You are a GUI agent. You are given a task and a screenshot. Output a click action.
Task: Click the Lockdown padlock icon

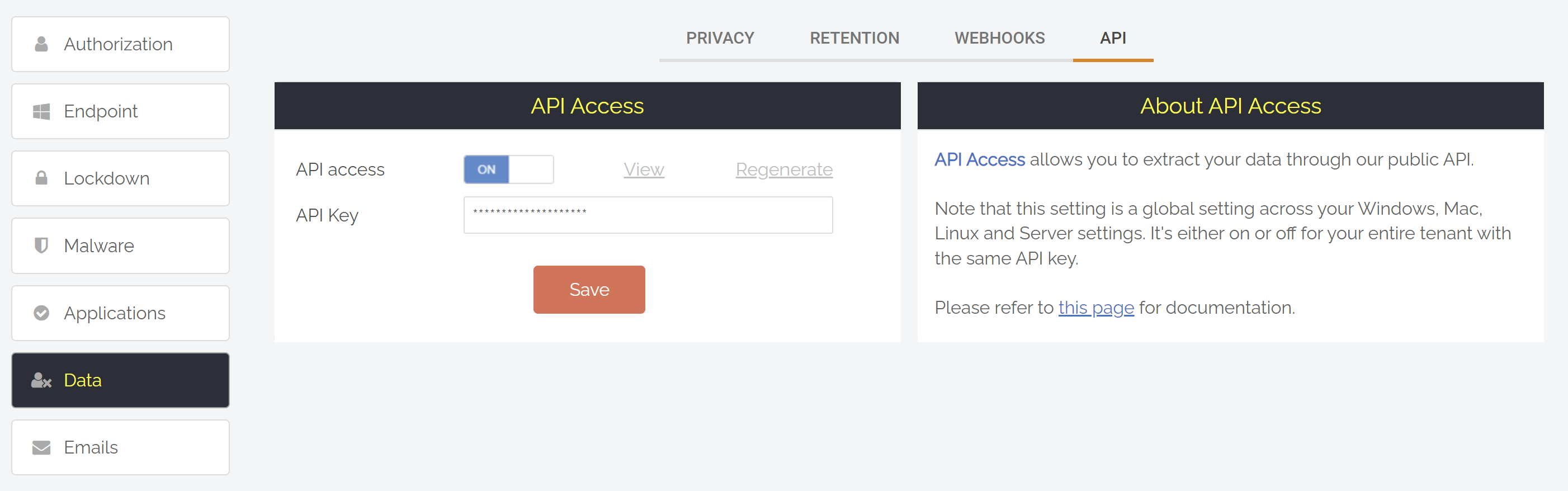coord(40,178)
